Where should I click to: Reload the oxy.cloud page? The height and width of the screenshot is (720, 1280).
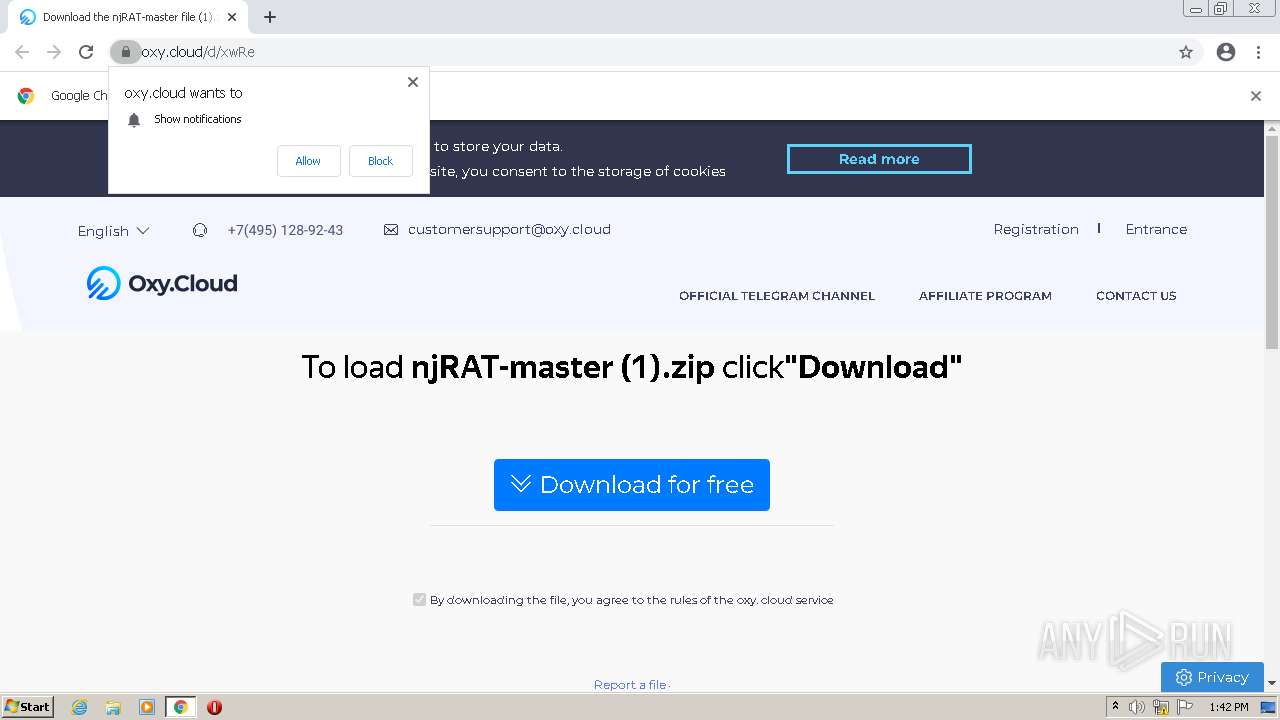(x=86, y=52)
